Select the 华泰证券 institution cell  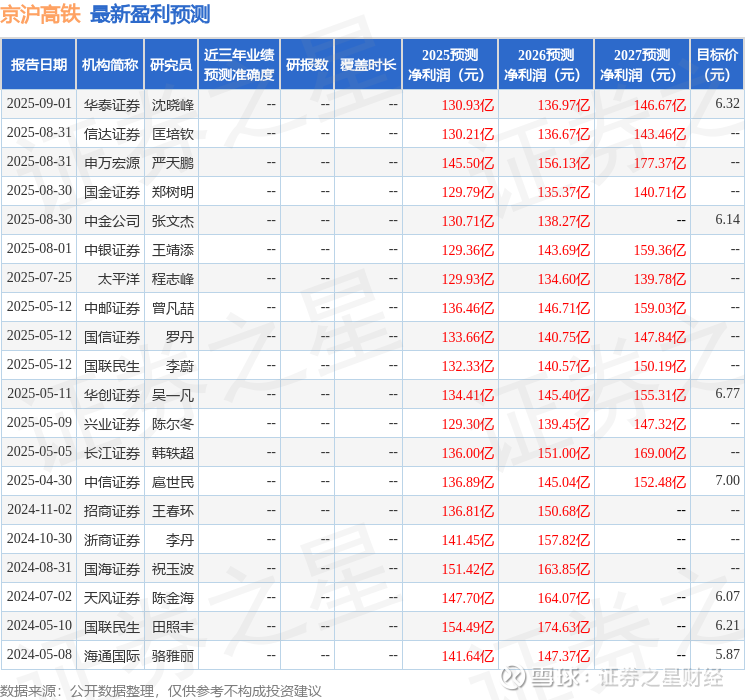112,105
